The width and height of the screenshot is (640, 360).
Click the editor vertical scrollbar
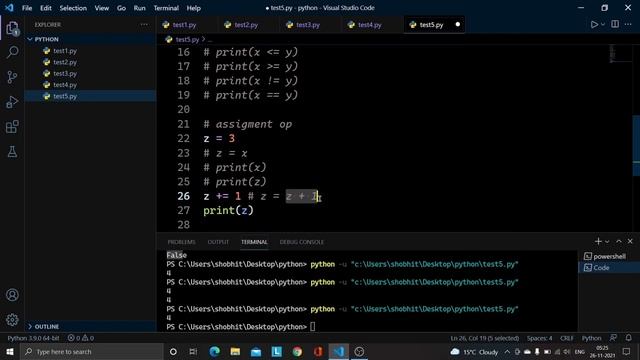(636, 145)
